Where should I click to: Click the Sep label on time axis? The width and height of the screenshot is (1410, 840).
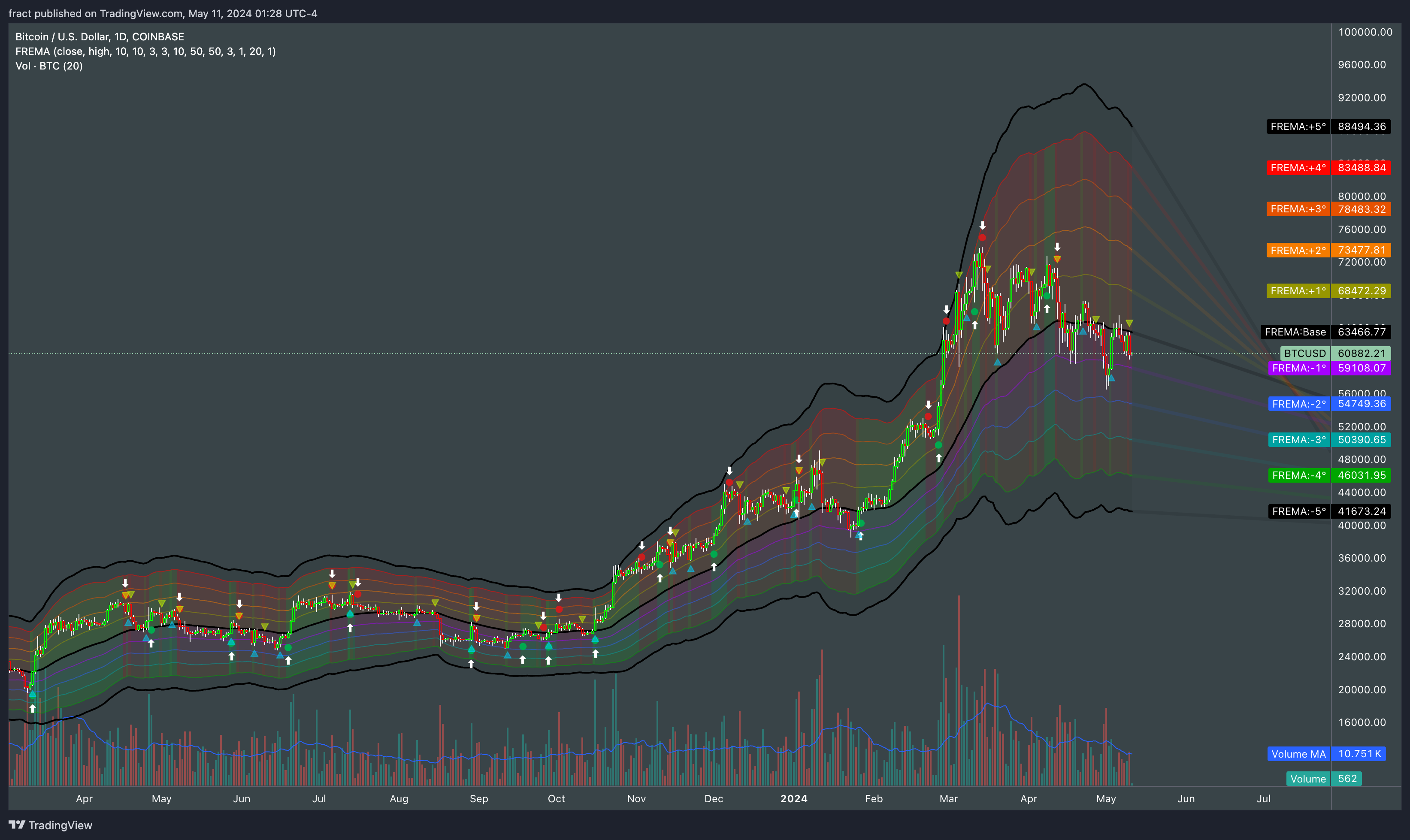[x=479, y=799]
